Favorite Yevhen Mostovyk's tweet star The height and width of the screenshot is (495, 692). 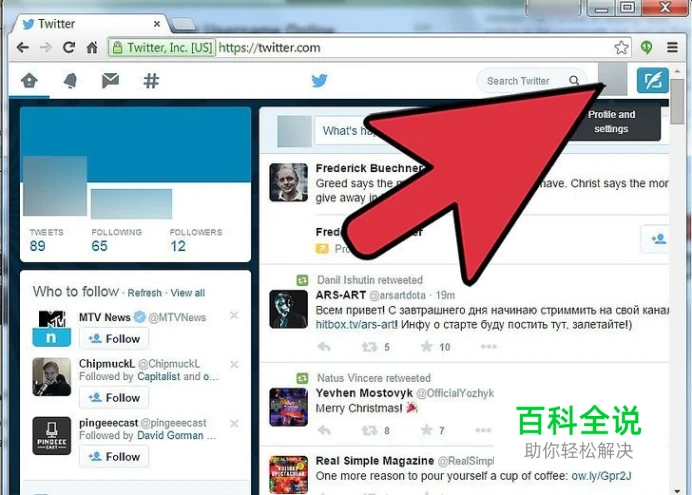[426, 429]
